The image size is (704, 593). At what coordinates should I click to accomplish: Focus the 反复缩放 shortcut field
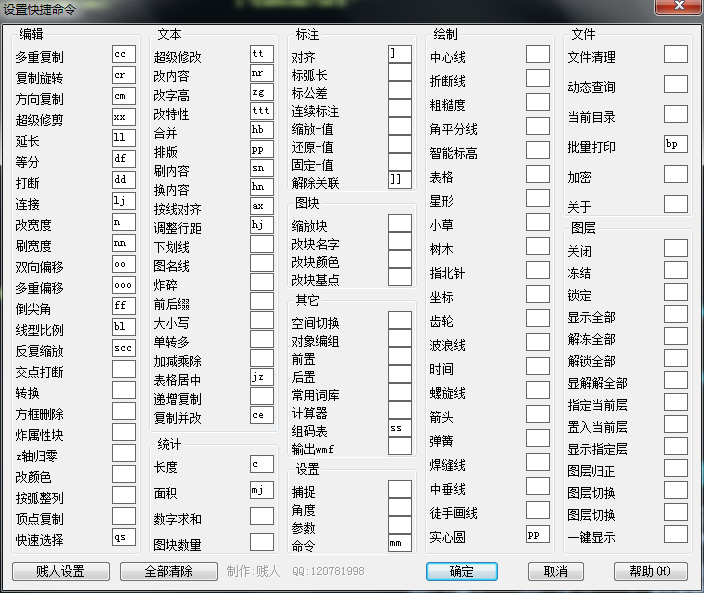124,348
